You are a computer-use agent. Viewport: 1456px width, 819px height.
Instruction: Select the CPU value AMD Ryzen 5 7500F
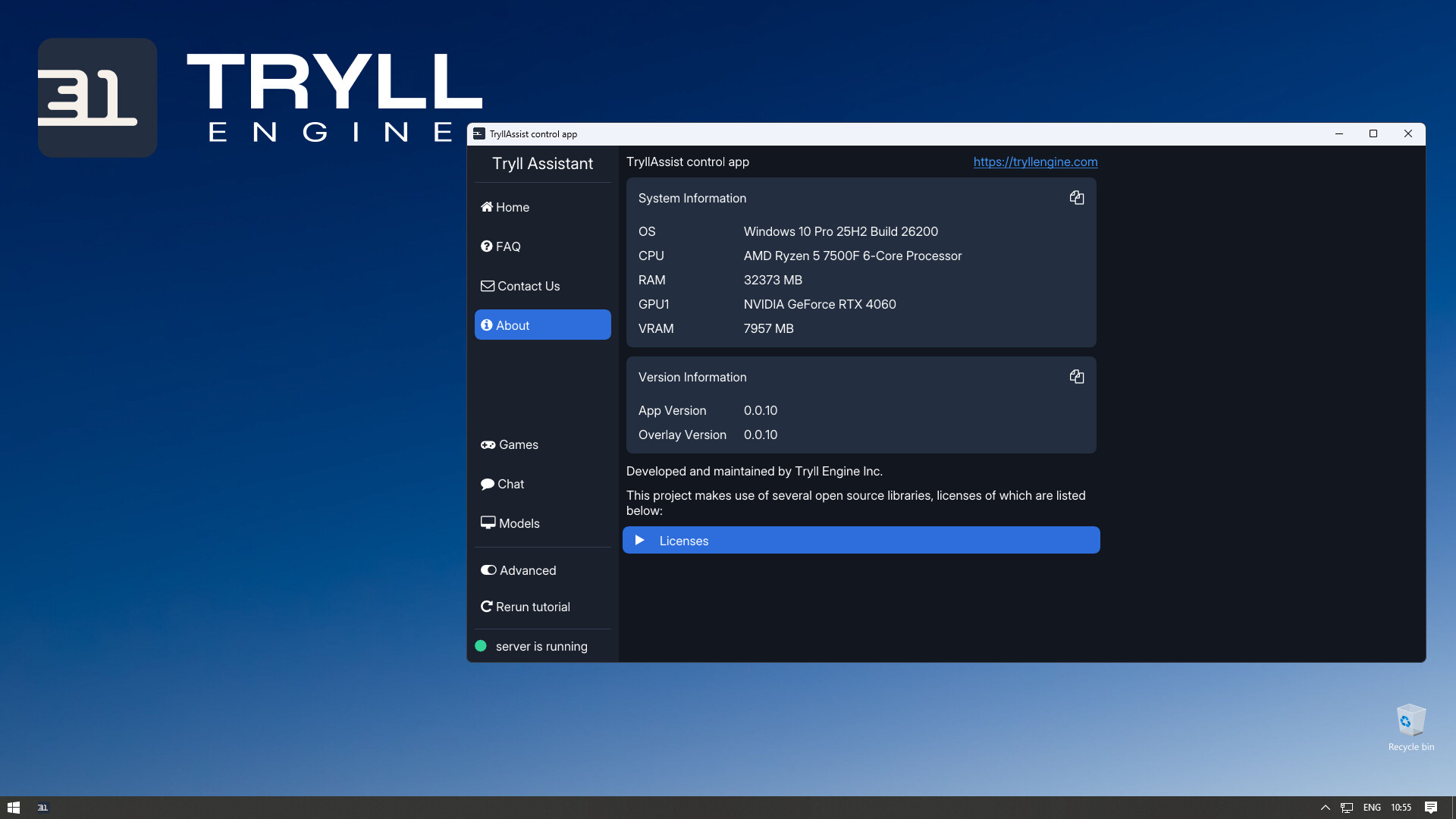coord(852,256)
